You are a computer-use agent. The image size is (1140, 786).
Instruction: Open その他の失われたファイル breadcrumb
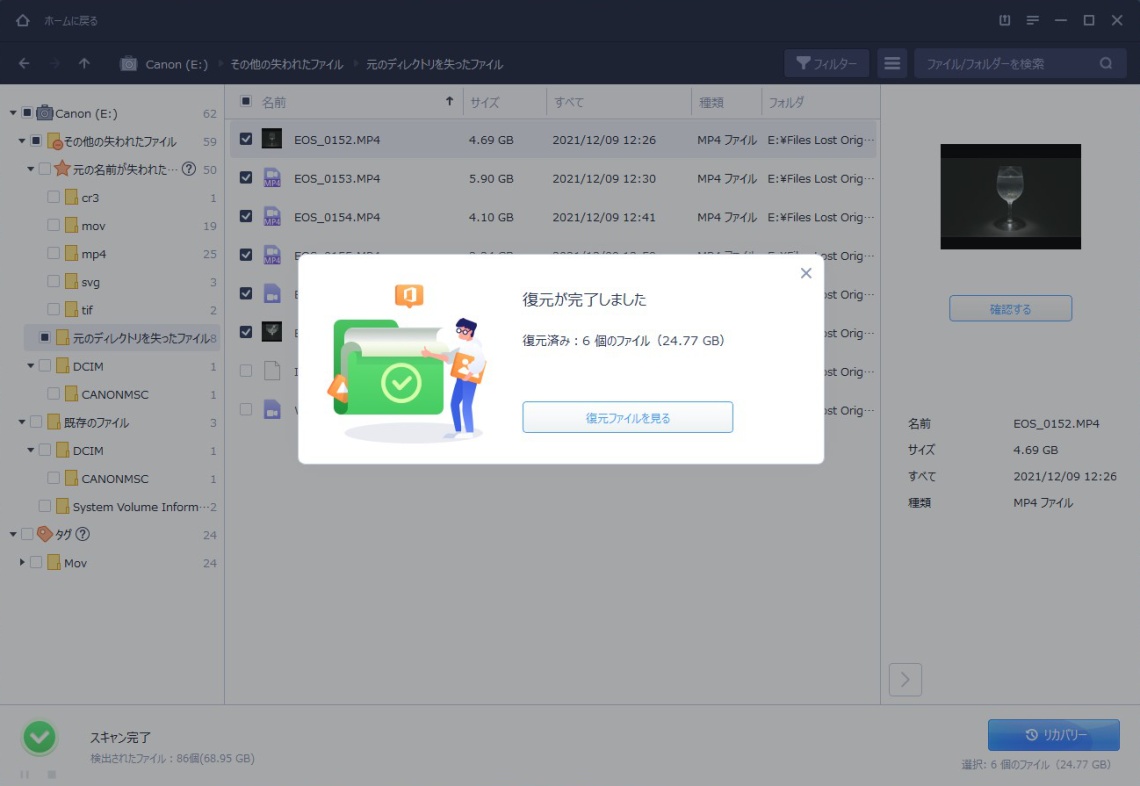(286, 64)
